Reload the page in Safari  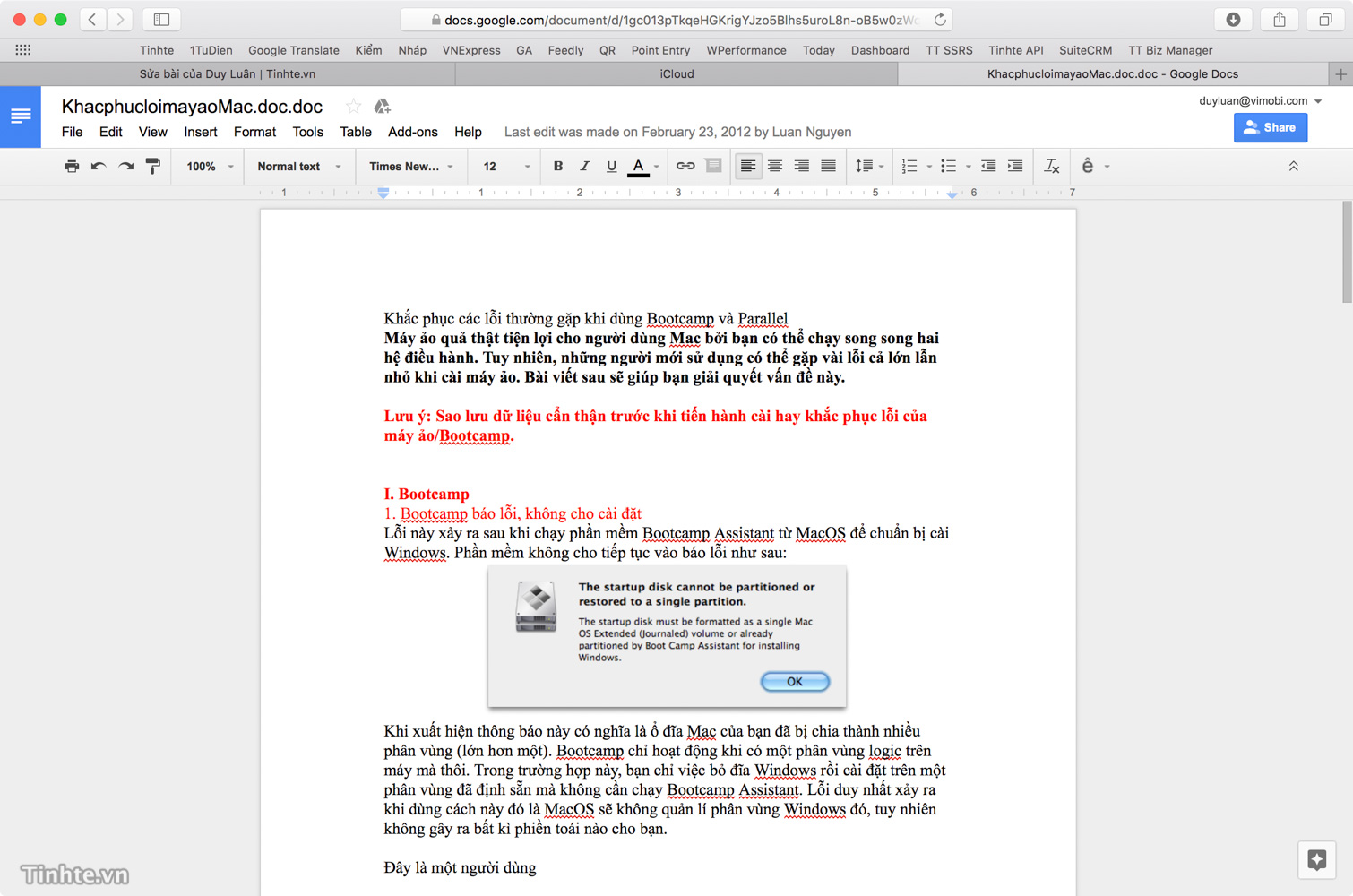940,19
